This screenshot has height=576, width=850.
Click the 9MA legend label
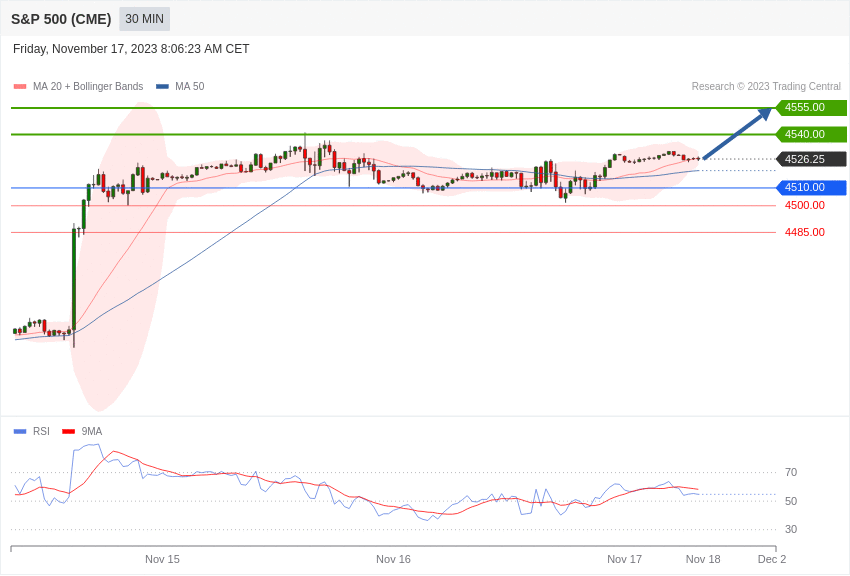coord(92,431)
